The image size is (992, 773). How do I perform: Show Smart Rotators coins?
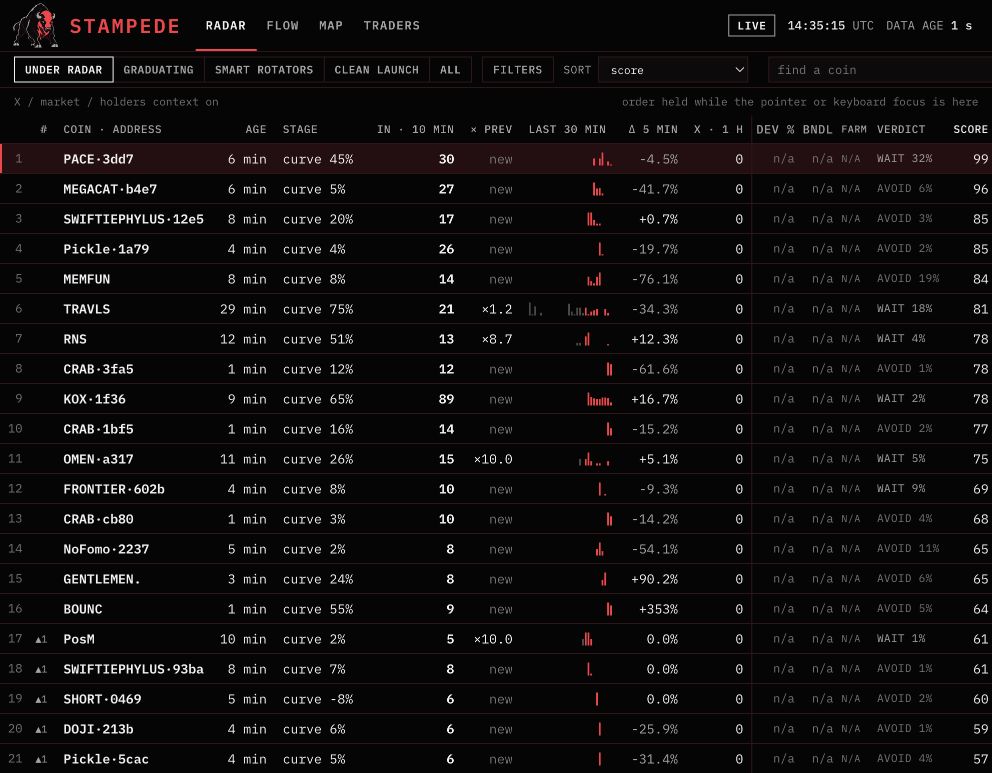[264, 70]
